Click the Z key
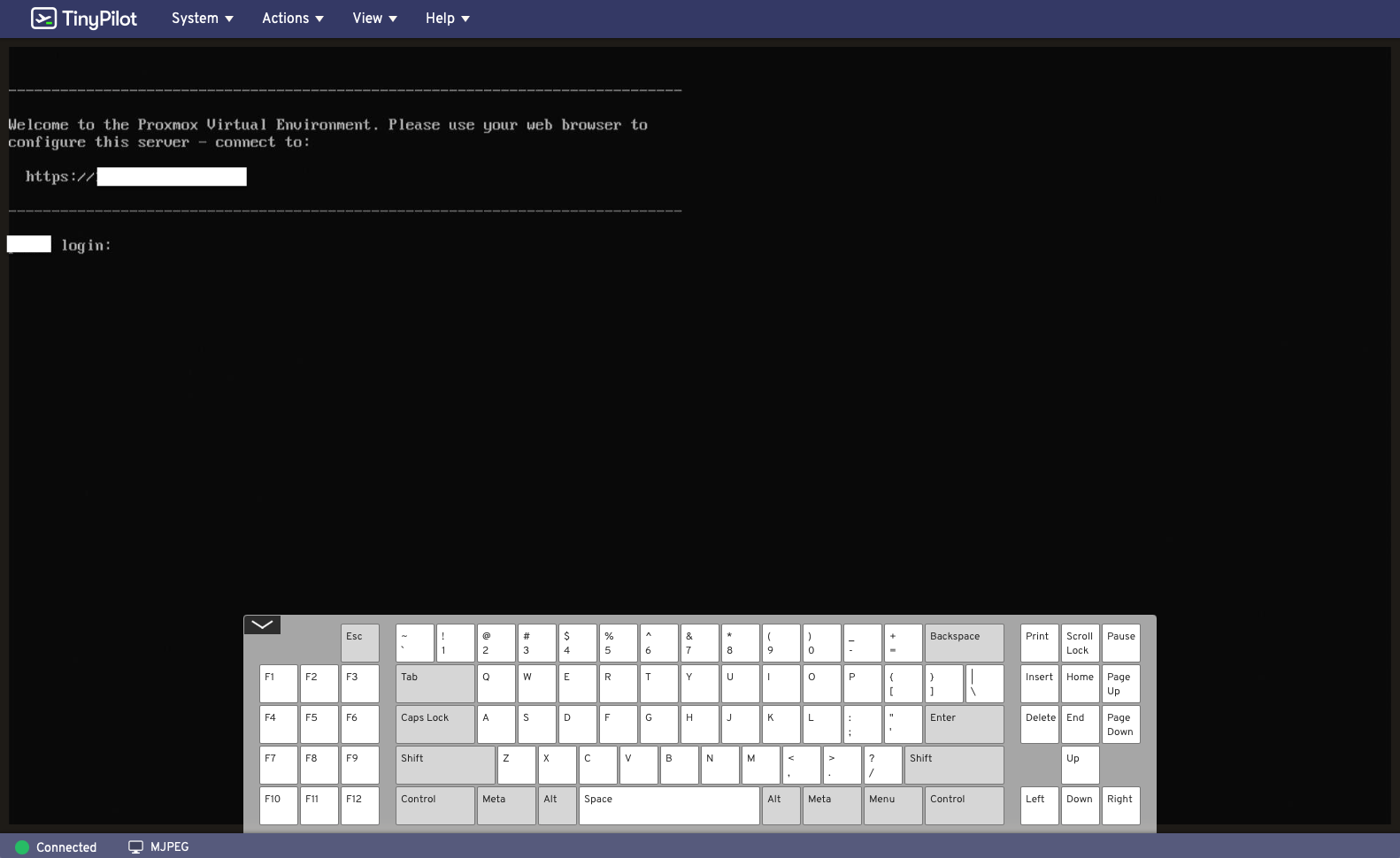 pos(517,765)
